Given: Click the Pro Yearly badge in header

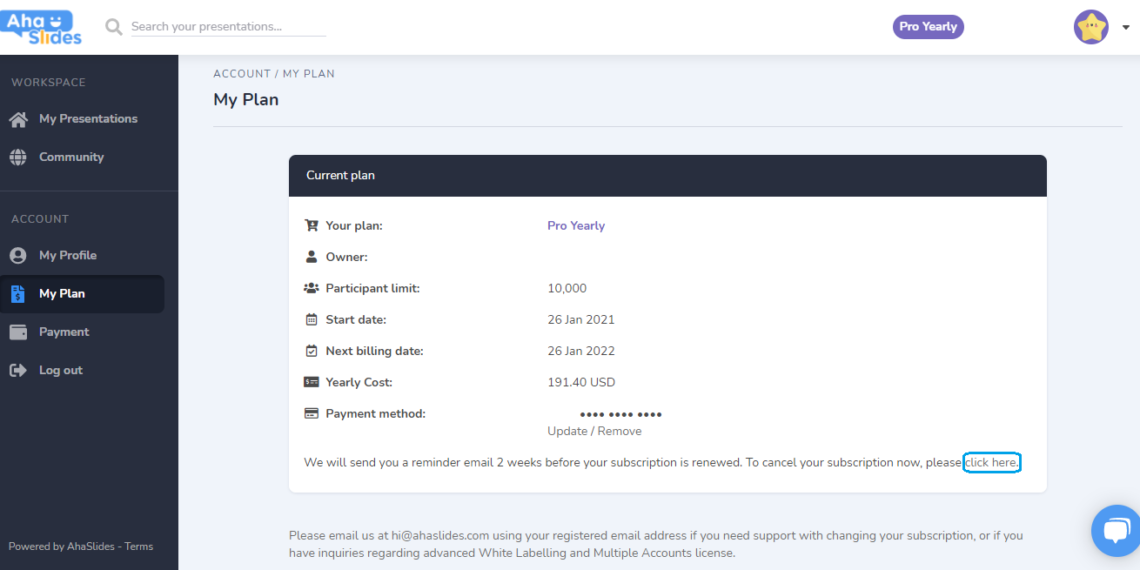Looking at the screenshot, I should click(x=928, y=27).
